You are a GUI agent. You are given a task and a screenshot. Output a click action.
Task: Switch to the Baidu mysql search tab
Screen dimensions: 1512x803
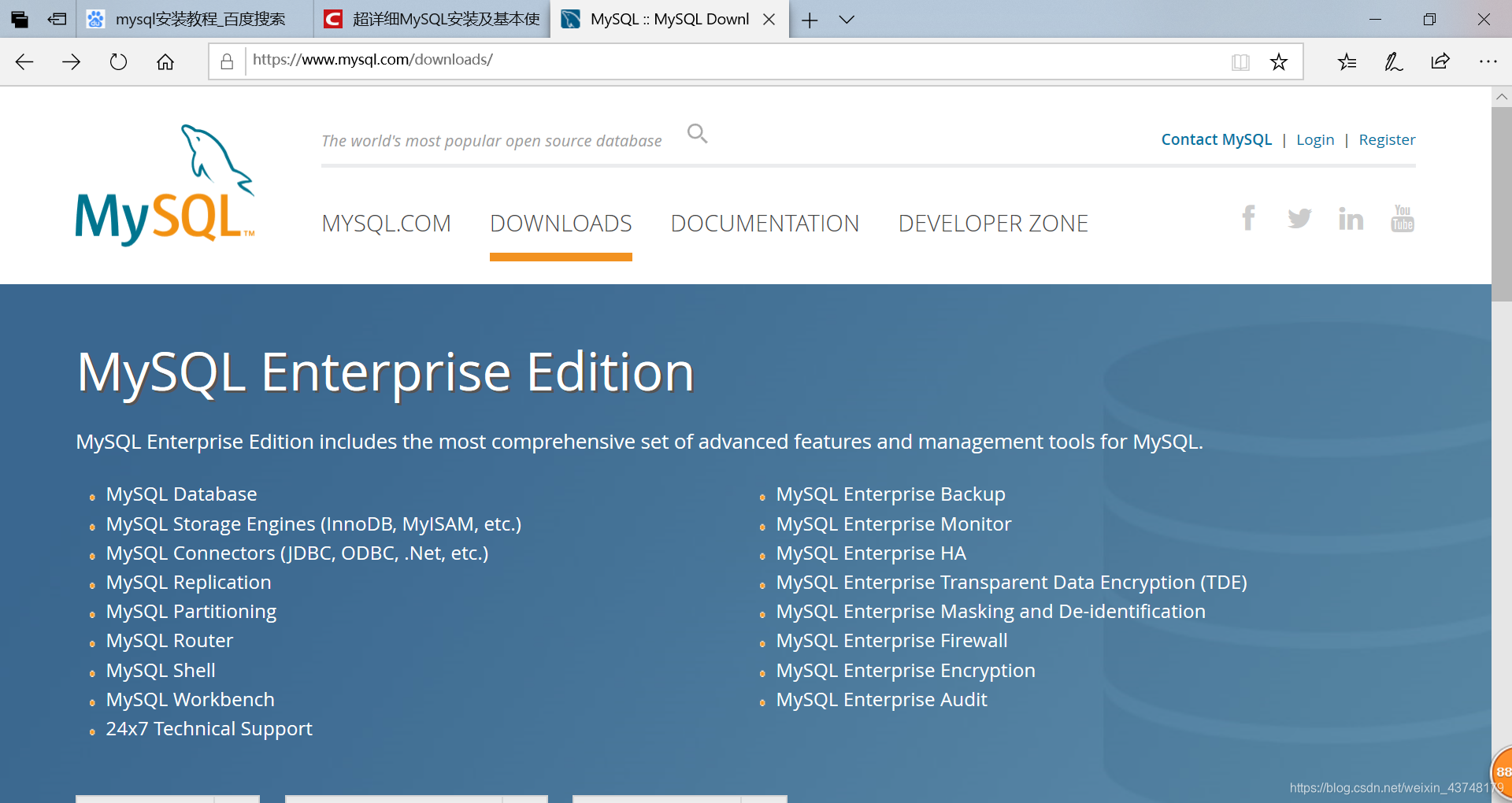click(x=195, y=19)
